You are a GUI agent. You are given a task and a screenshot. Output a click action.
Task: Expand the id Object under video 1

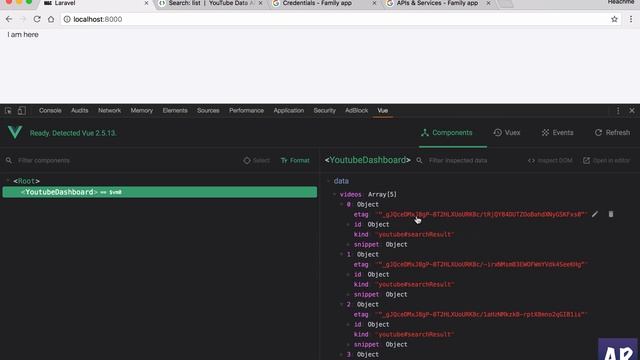pyautogui.click(x=348, y=274)
